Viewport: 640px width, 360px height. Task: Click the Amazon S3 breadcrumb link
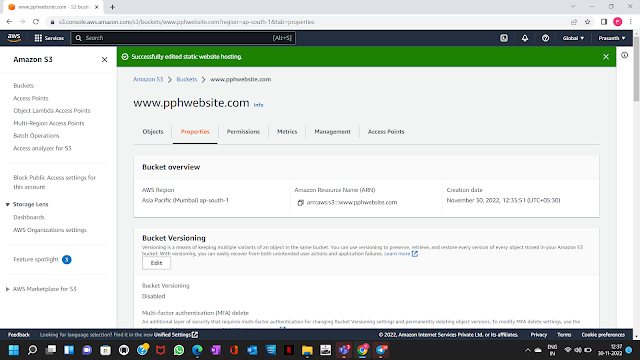(148, 80)
